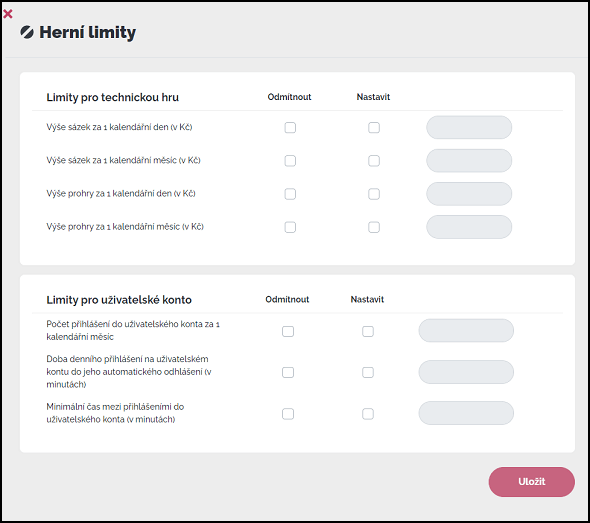Check Odmítnout for monthly loss amount
Screen dimensions: 590x523
click(x=290, y=227)
